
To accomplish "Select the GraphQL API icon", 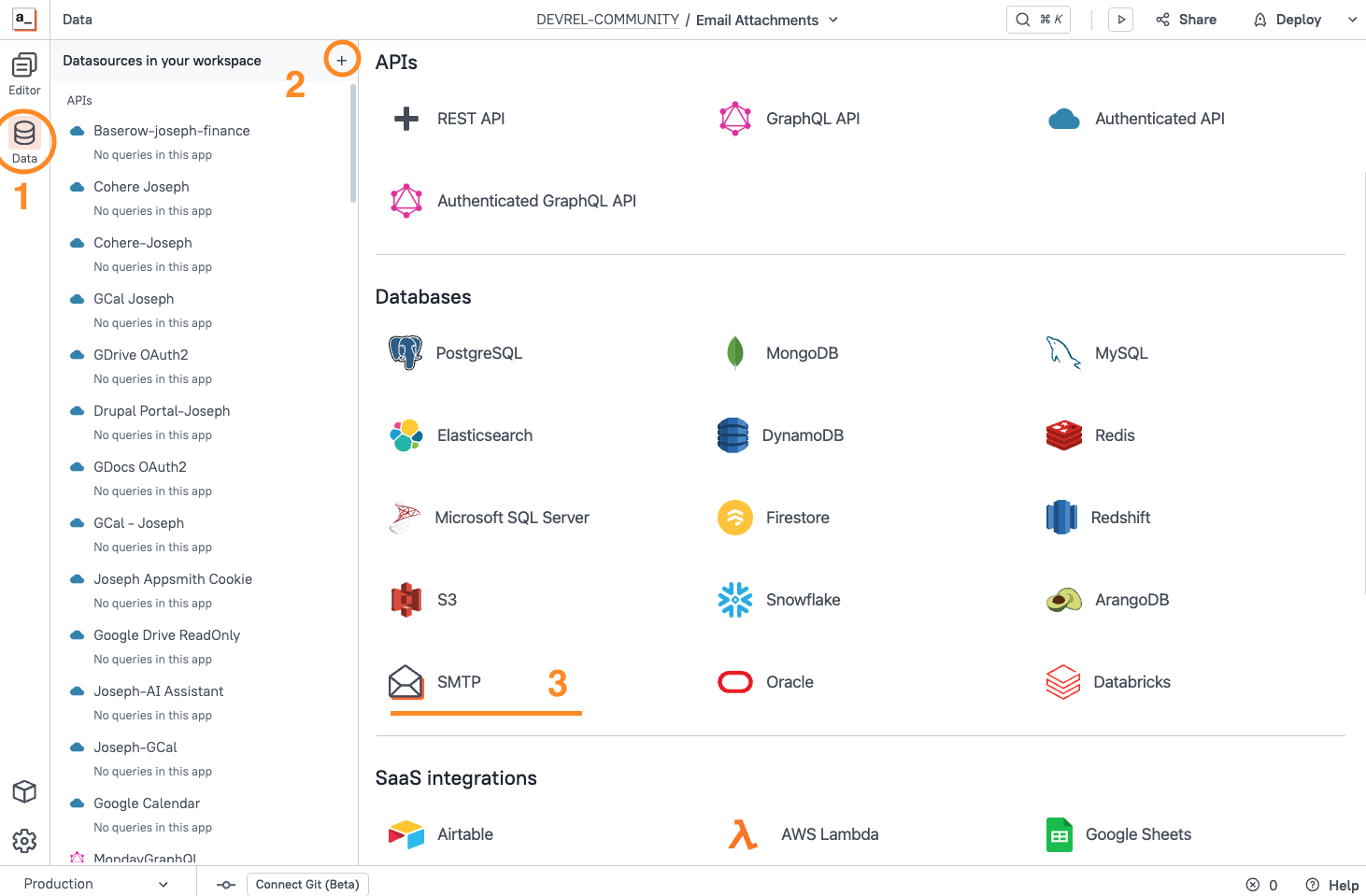I will [735, 119].
